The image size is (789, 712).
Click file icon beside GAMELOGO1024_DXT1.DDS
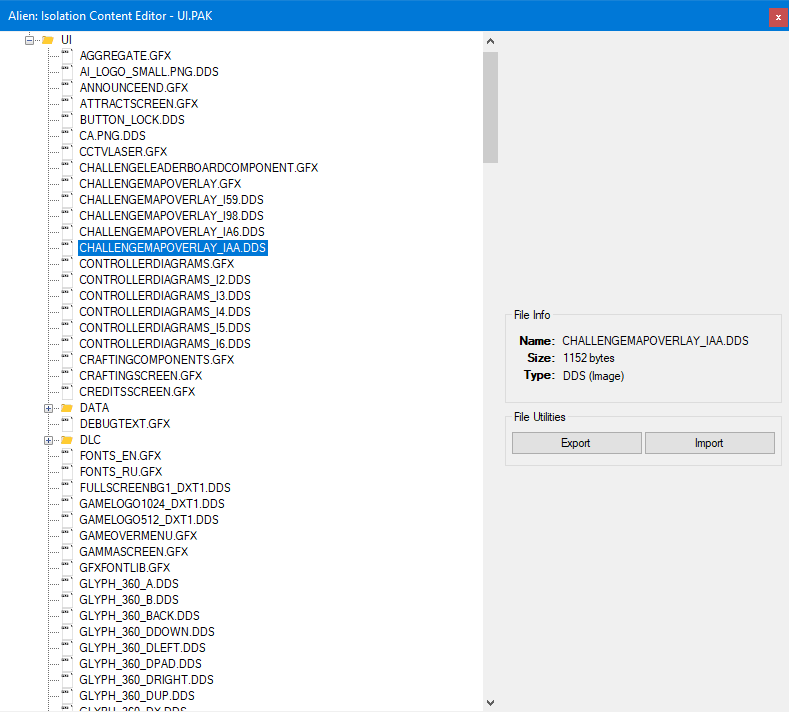pyautogui.click(x=67, y=504)
